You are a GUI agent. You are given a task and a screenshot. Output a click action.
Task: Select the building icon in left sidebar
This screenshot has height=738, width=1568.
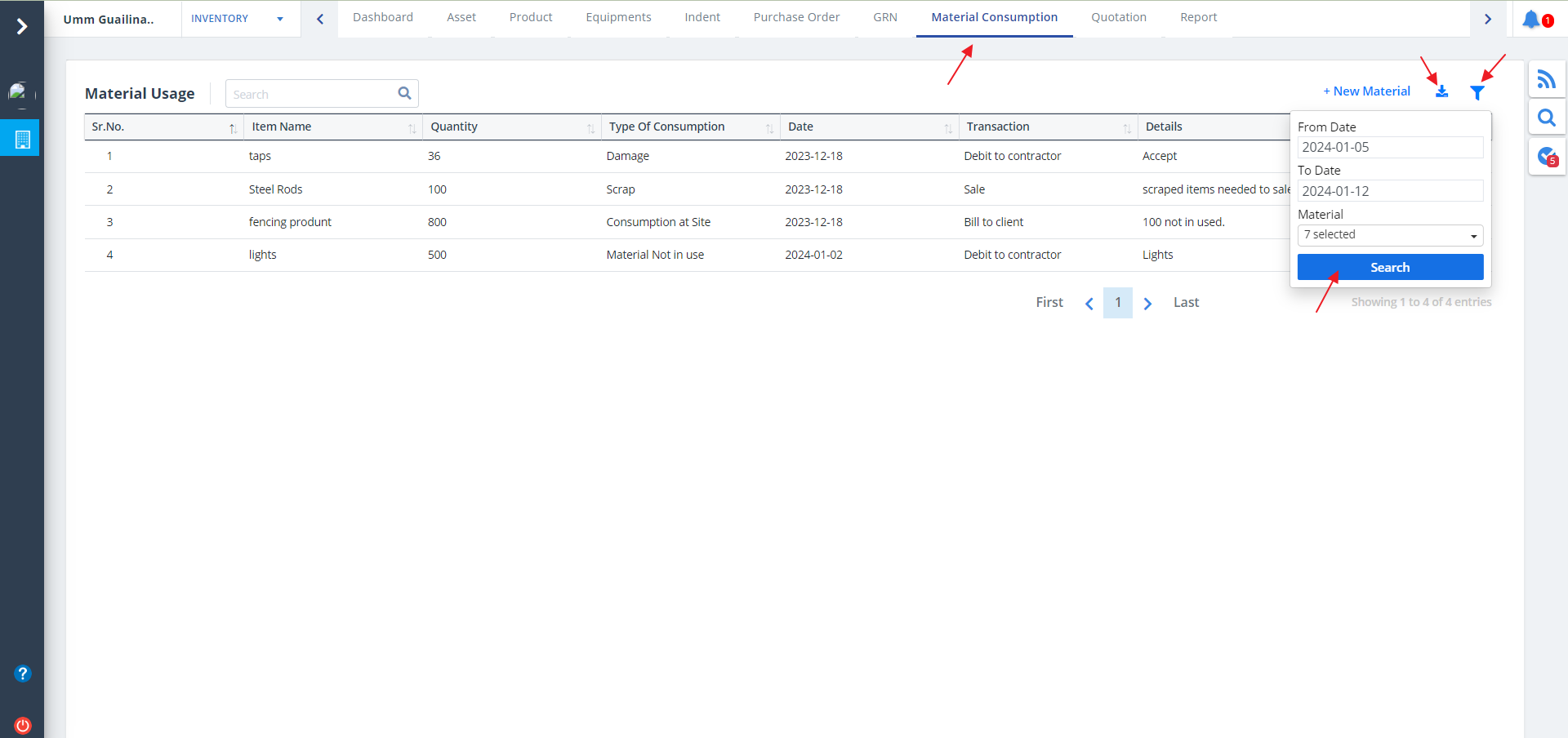tap(22, 139)
